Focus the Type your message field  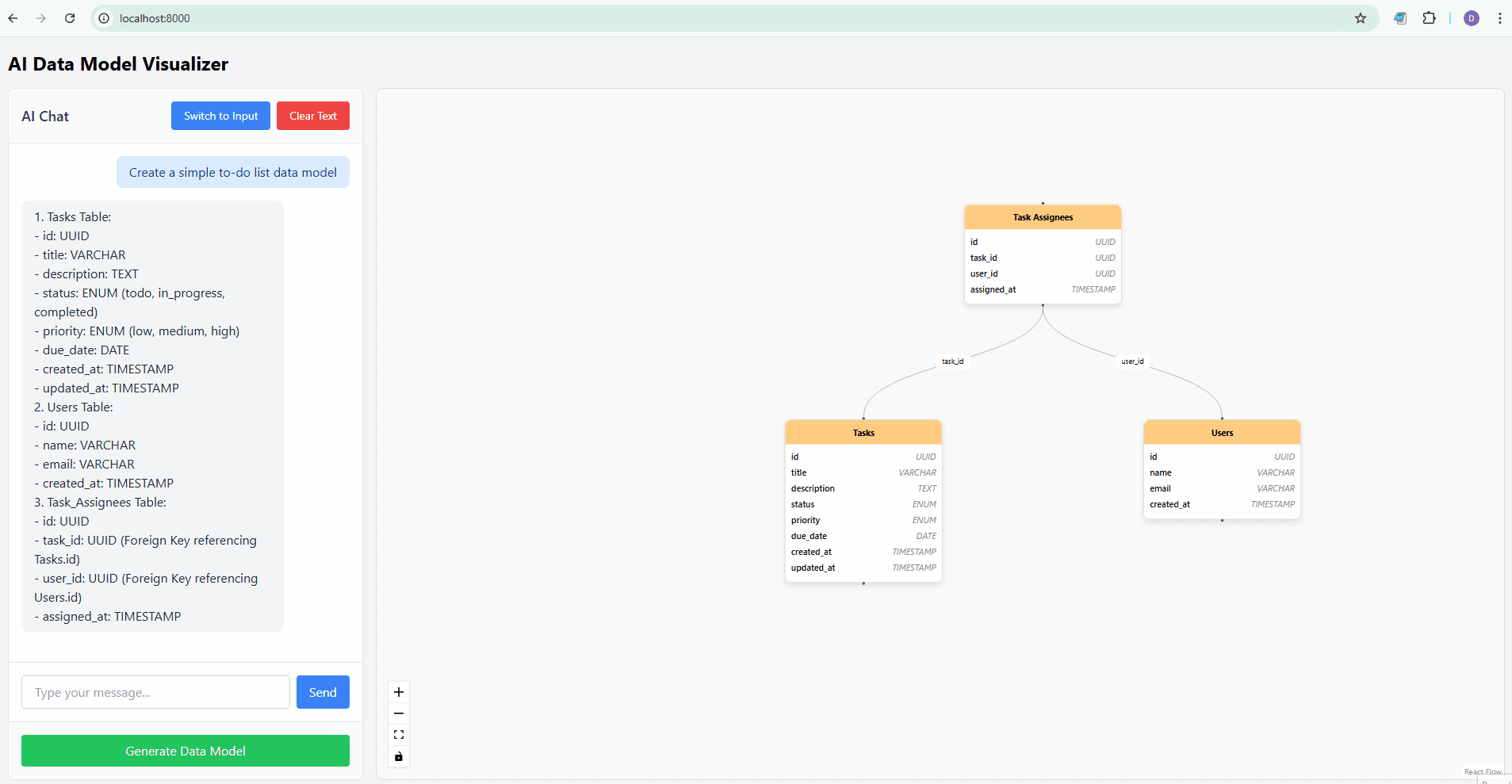pos(155,692)
